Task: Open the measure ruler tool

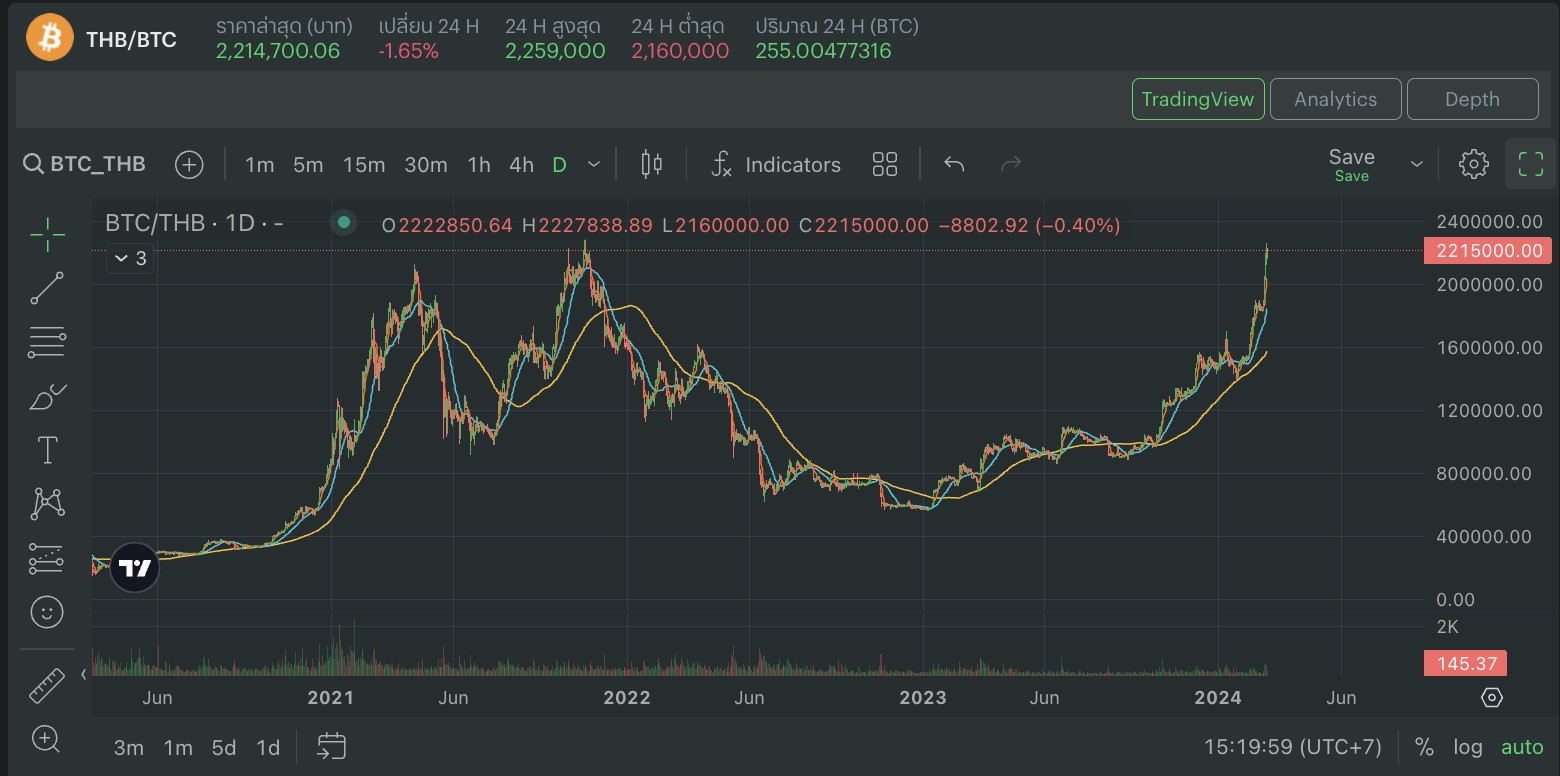Action: point(47,687)
